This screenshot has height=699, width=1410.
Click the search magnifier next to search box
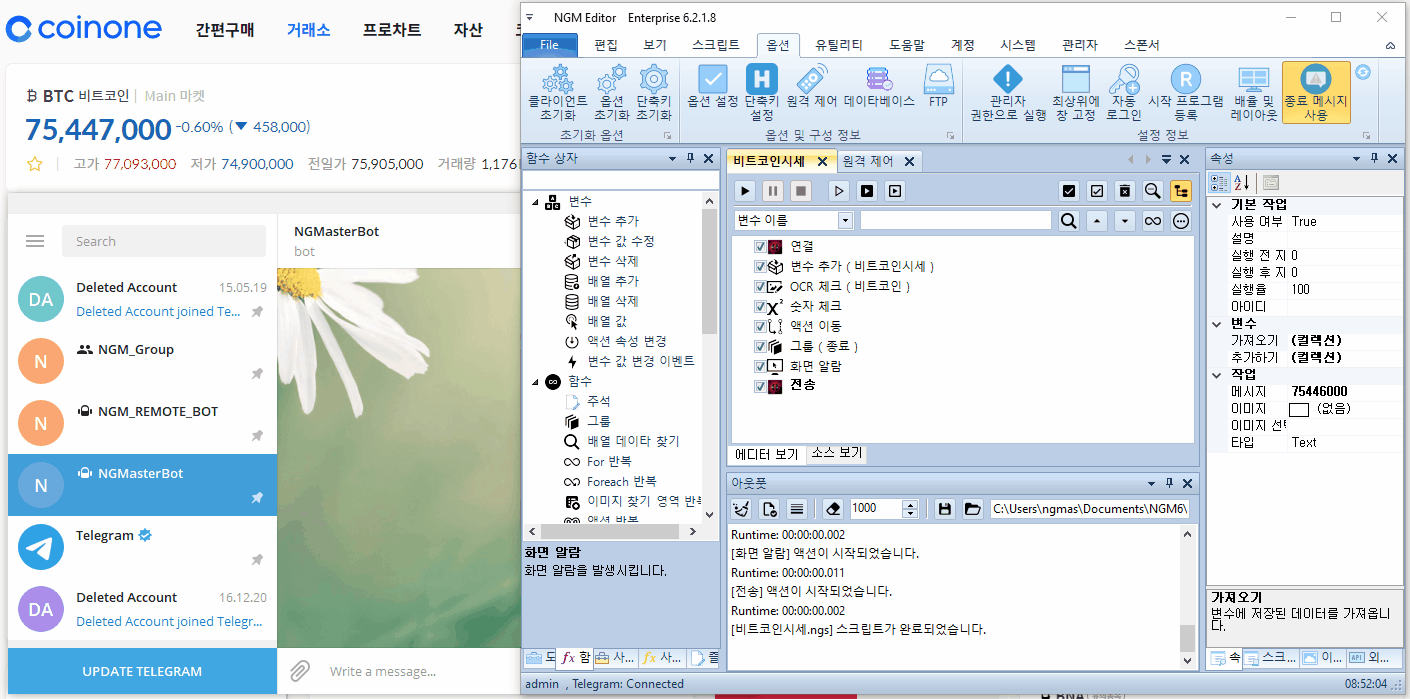(1069, 221)
